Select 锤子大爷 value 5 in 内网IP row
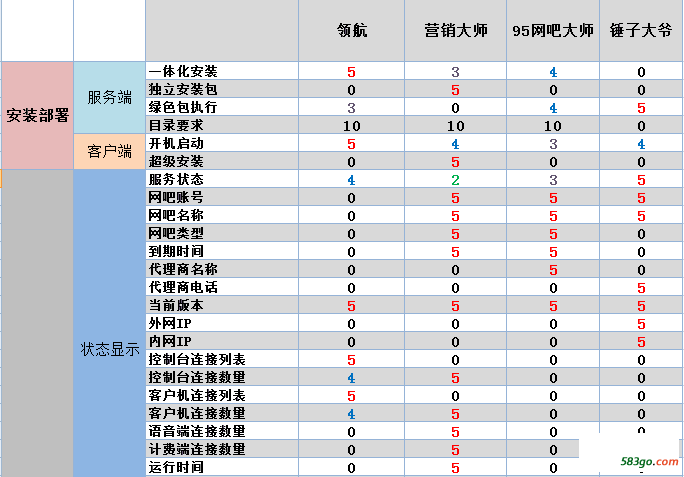This screenshot has height=477, width=684. 641,342
